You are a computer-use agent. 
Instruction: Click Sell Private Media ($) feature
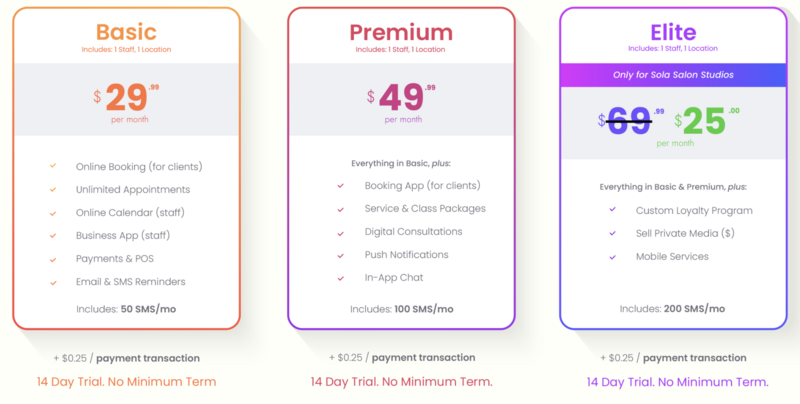click(685, 234)
